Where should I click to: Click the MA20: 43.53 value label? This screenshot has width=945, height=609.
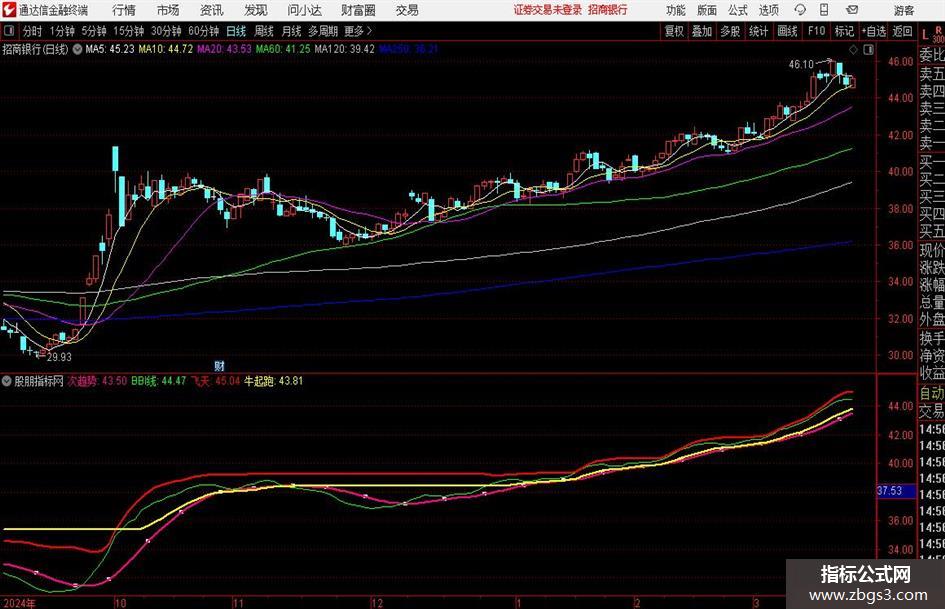224,49
